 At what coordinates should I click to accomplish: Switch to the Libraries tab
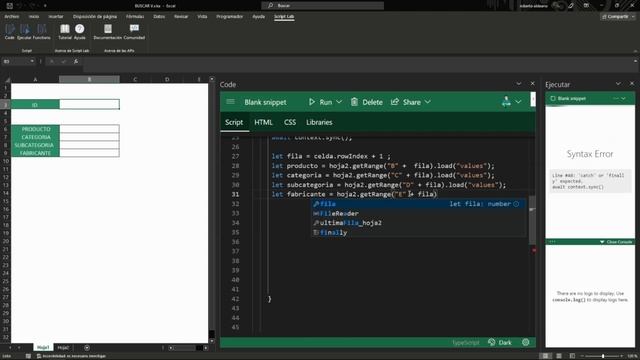click(x=319, y=122)
